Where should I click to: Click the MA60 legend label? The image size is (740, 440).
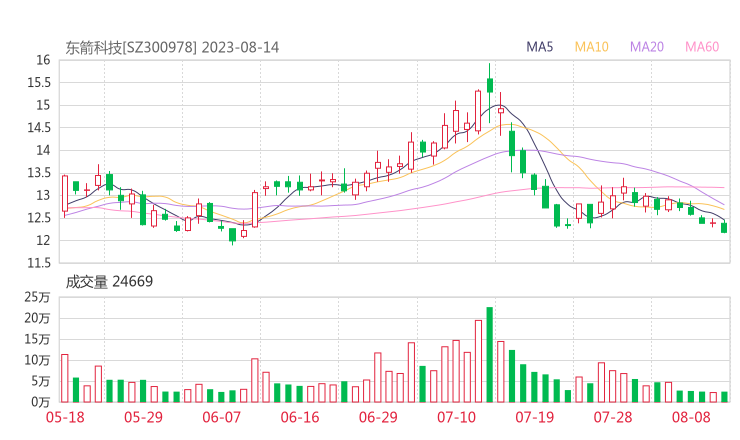tap(702, 47)
